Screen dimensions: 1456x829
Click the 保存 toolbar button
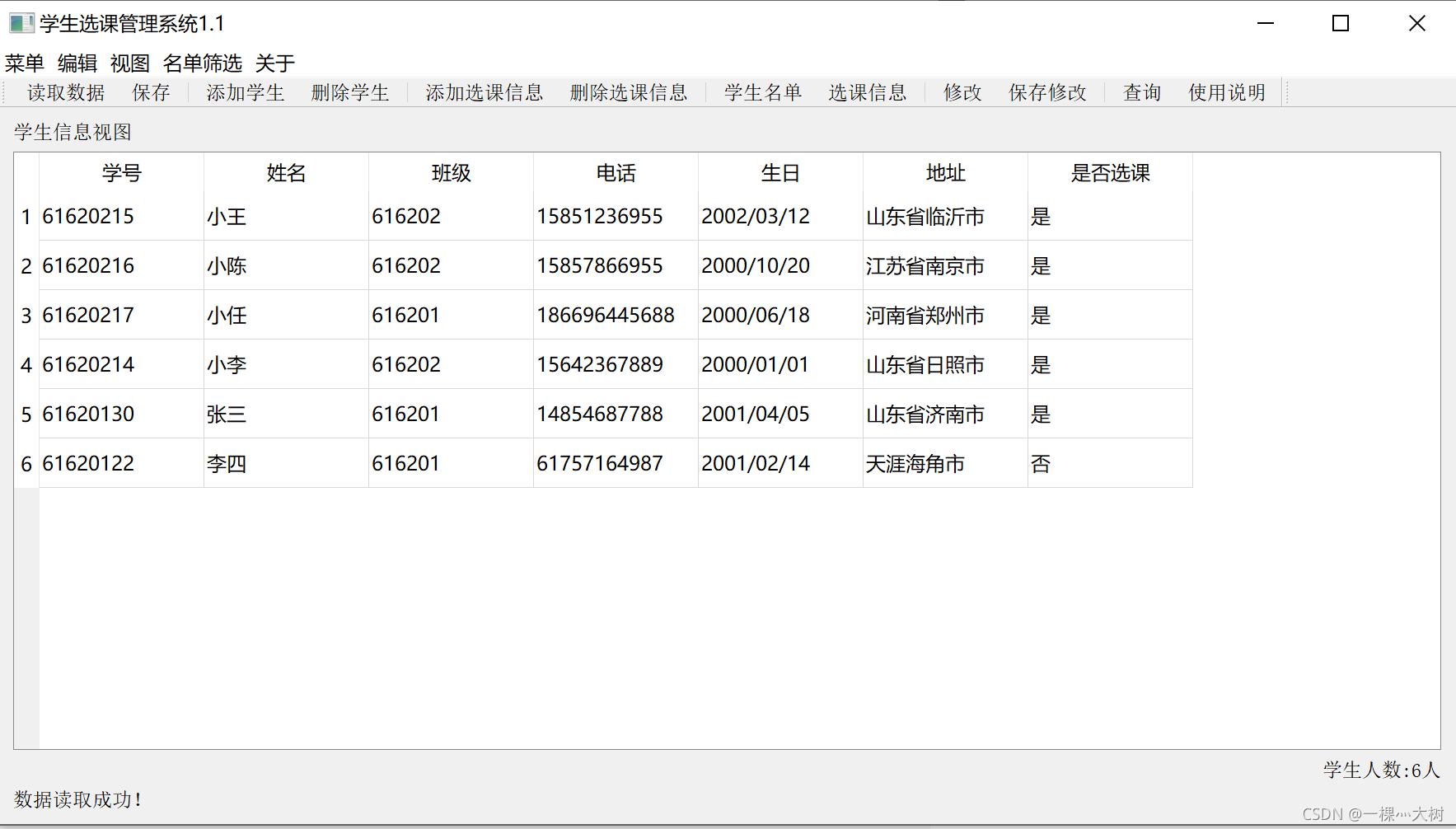151,92
